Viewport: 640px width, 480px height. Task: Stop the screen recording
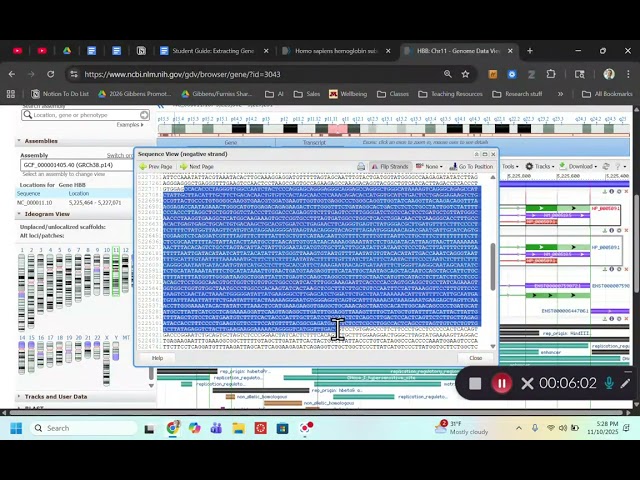[x=475, y=383]
